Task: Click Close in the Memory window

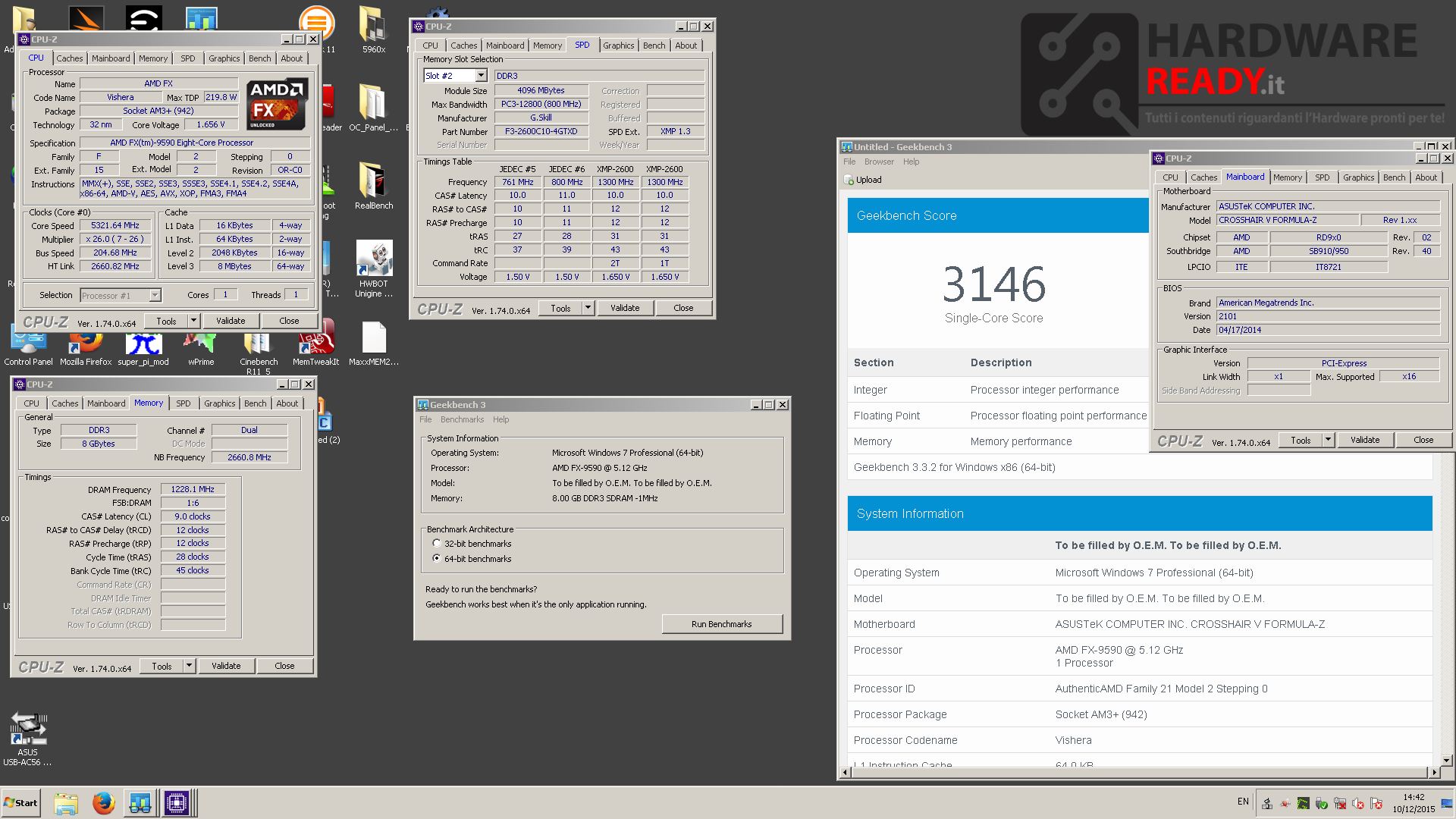Action: point(284,666)
